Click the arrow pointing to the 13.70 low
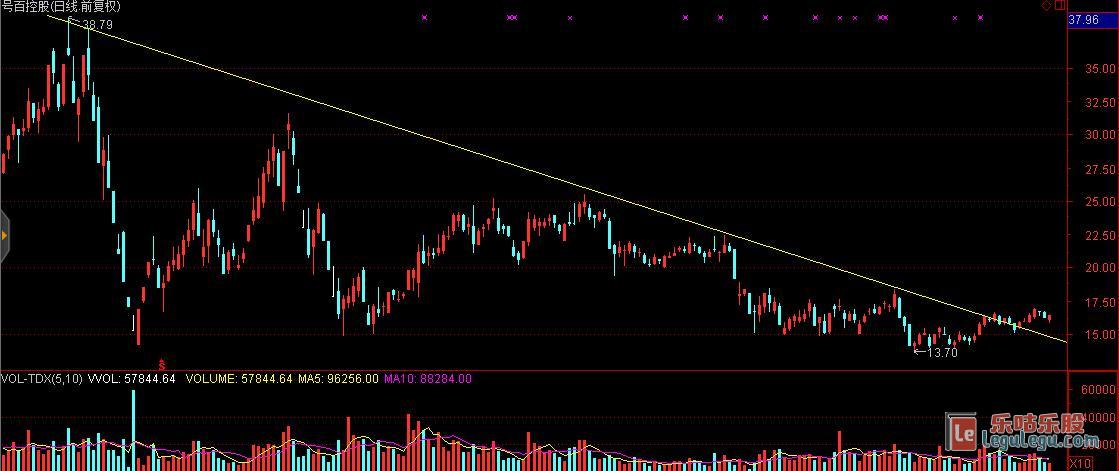 tap(918, 352)
